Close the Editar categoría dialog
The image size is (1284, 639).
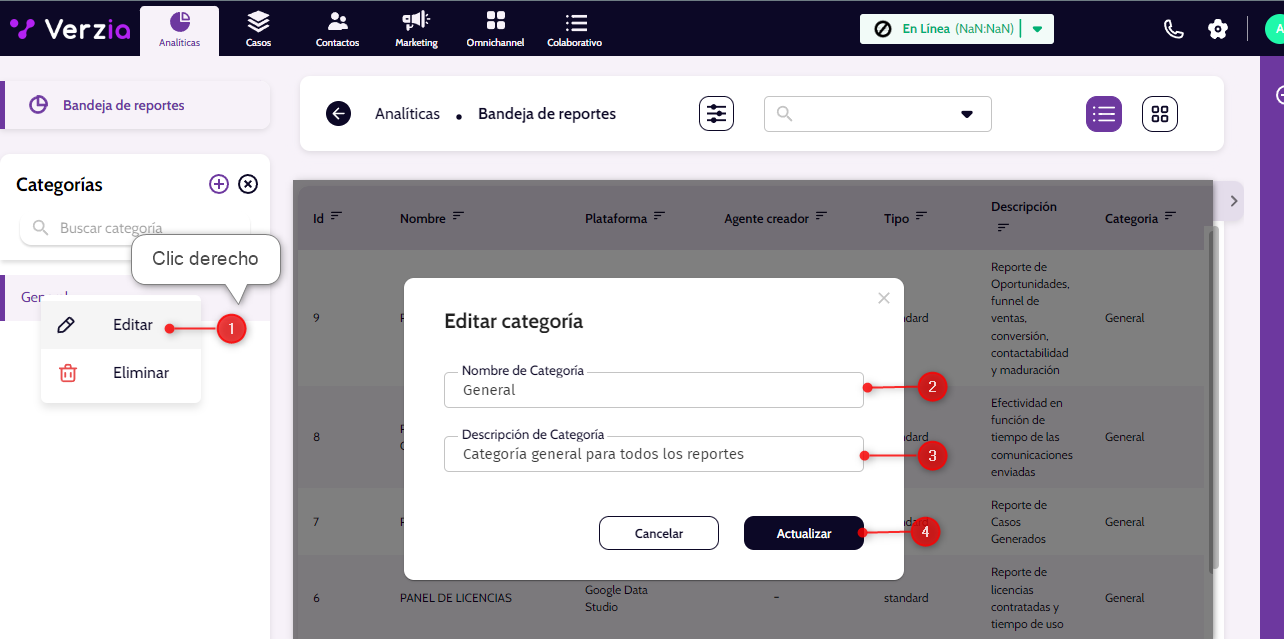pyautogui.click(x=883, y=298)
